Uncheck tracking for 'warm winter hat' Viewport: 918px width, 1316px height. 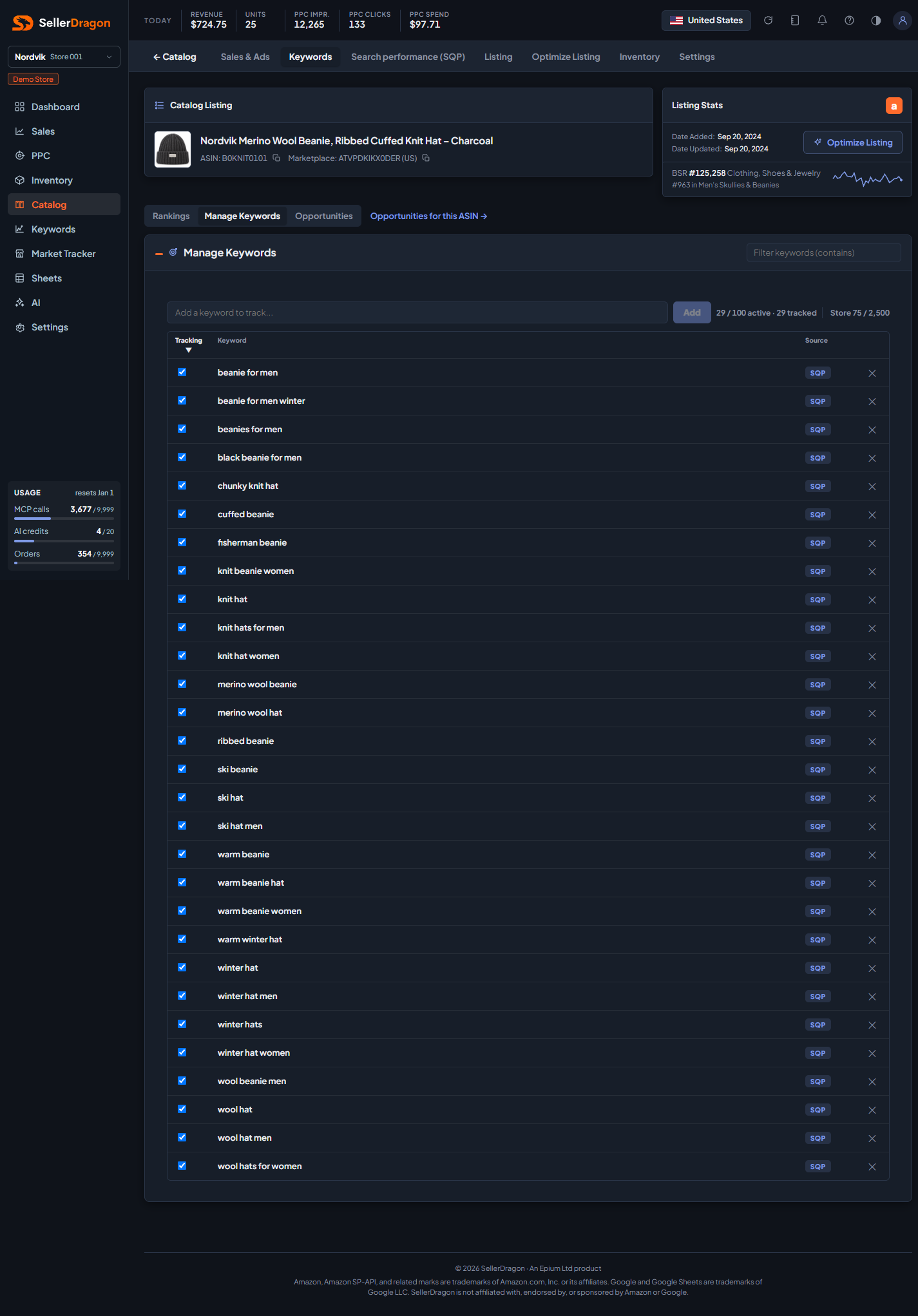click(182, 939)
